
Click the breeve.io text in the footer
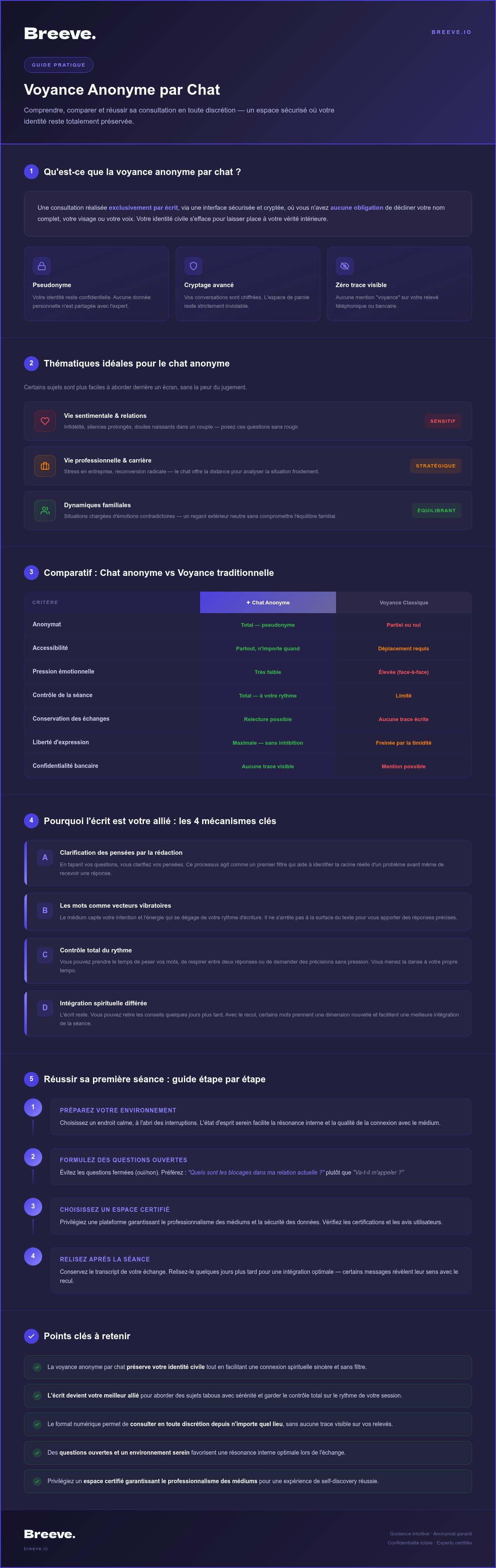click(x=36, y=1549)
